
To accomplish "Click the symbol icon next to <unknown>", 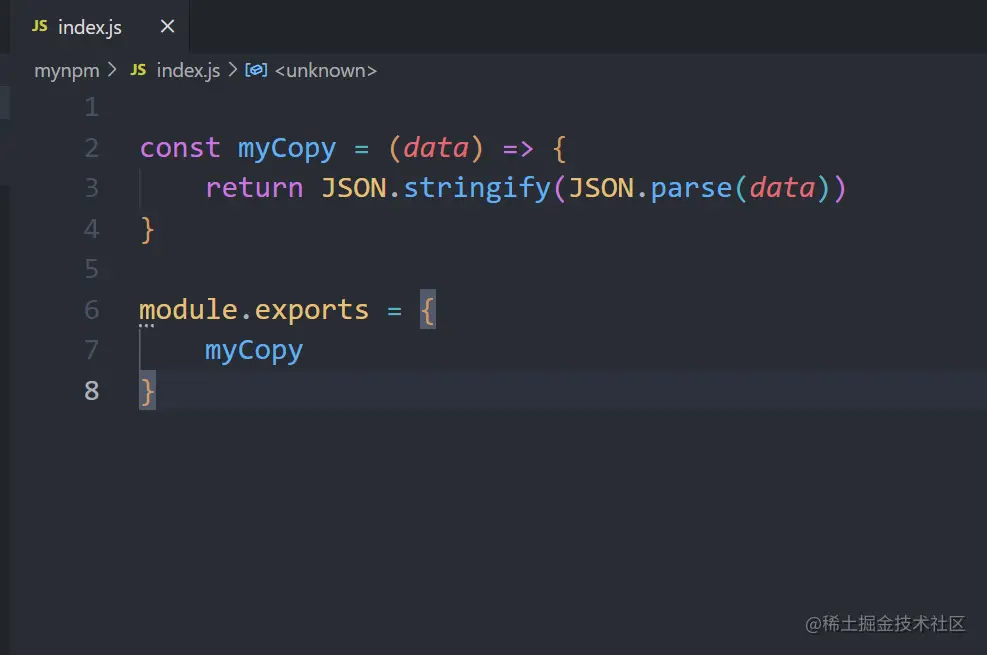I will click(256, 70).
